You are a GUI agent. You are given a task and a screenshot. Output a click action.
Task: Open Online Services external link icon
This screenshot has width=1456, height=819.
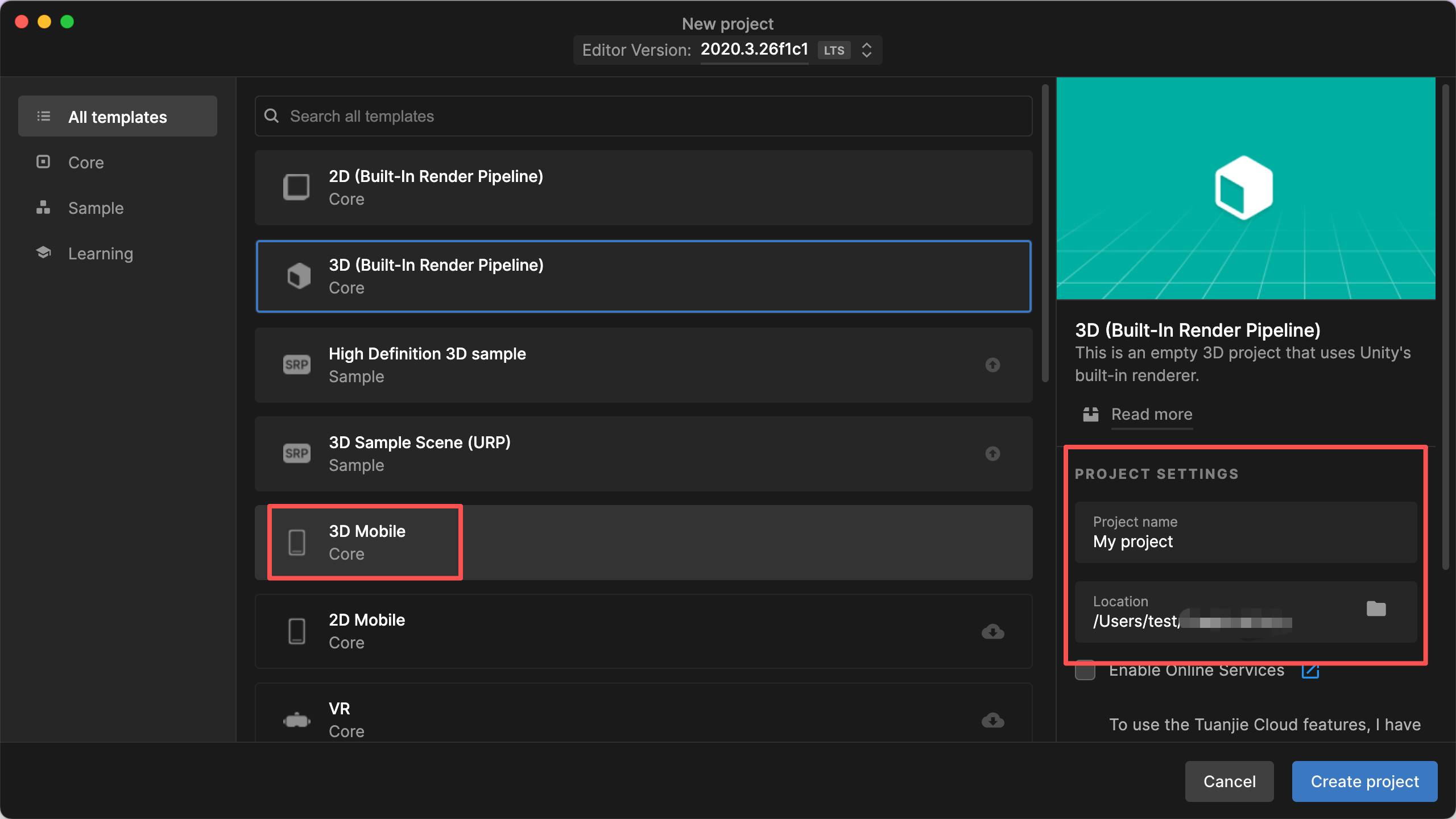click(1310, 671)
